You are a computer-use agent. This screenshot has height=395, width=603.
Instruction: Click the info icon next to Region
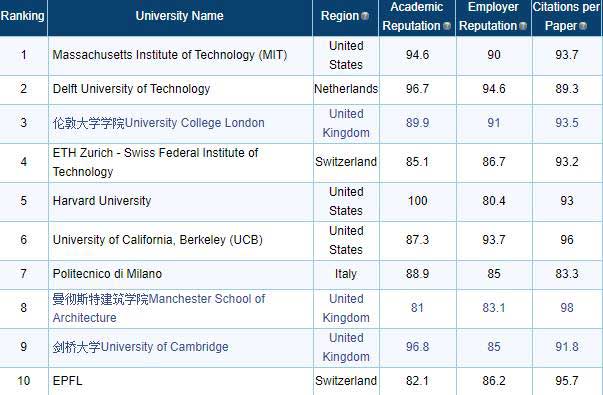365,16
